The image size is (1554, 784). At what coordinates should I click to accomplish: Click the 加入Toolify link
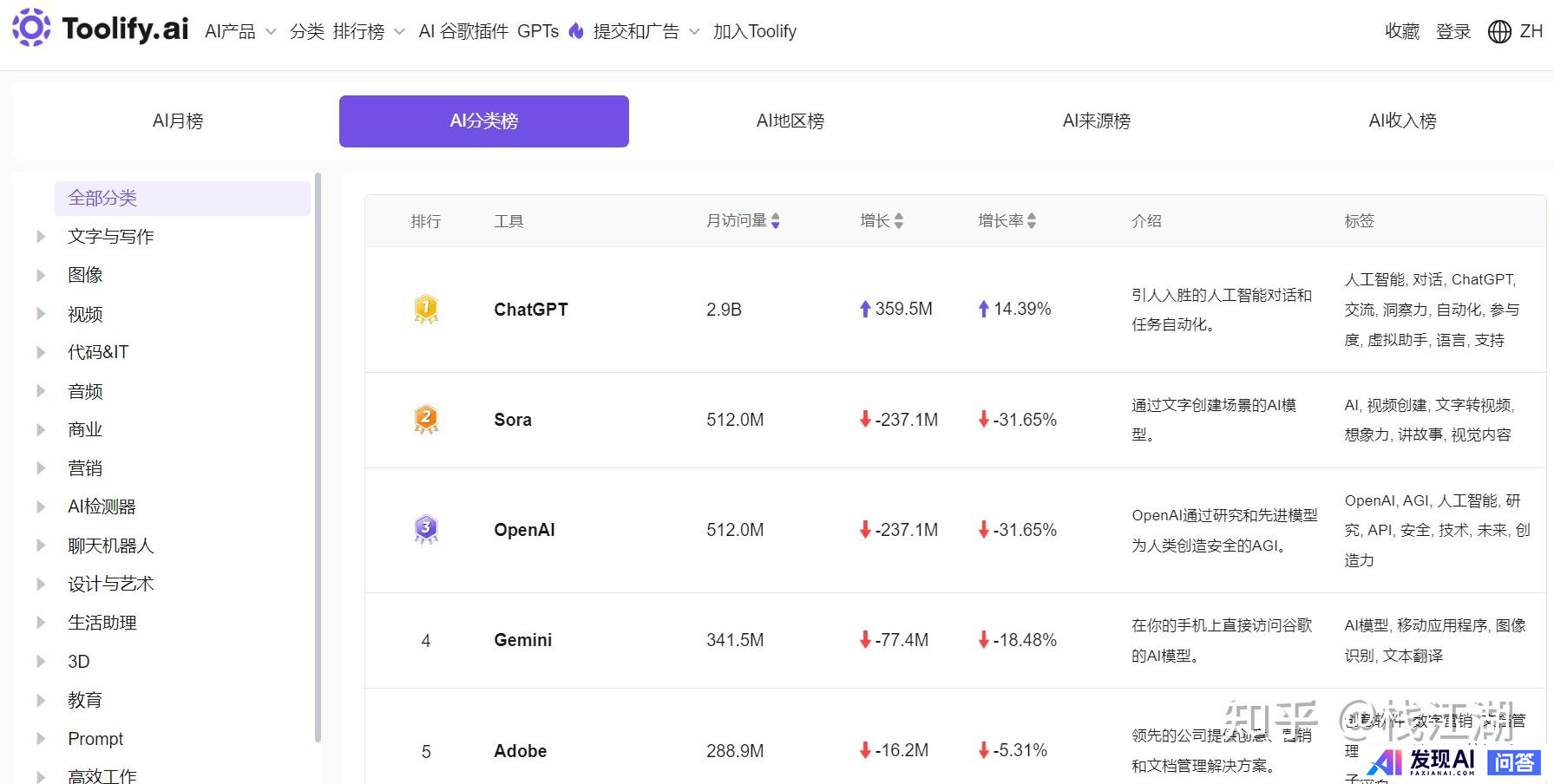click(x=755, y=31)
